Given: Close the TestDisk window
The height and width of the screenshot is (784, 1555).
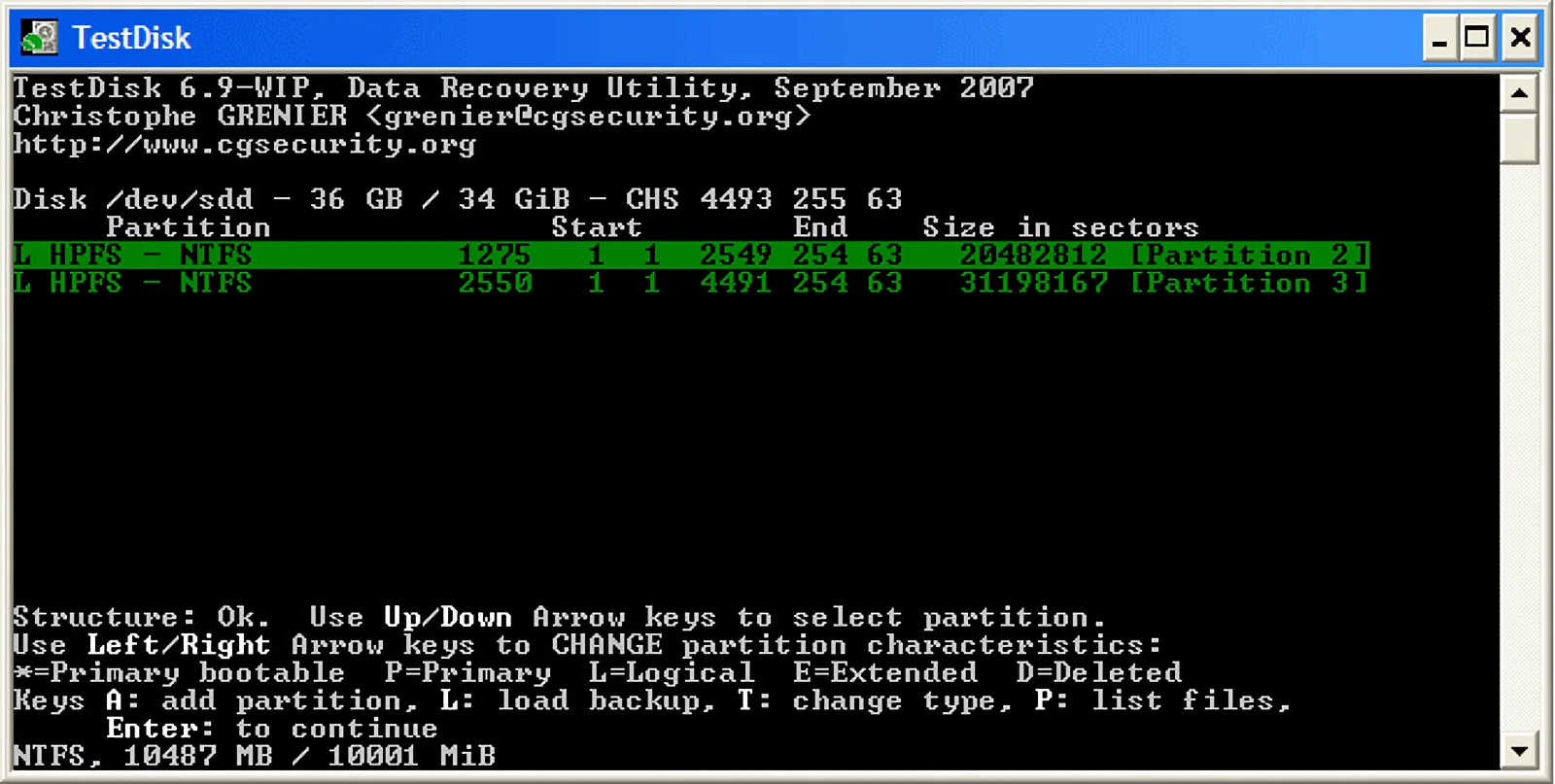Looking at the screenshot, I should tap(1520, 39).
